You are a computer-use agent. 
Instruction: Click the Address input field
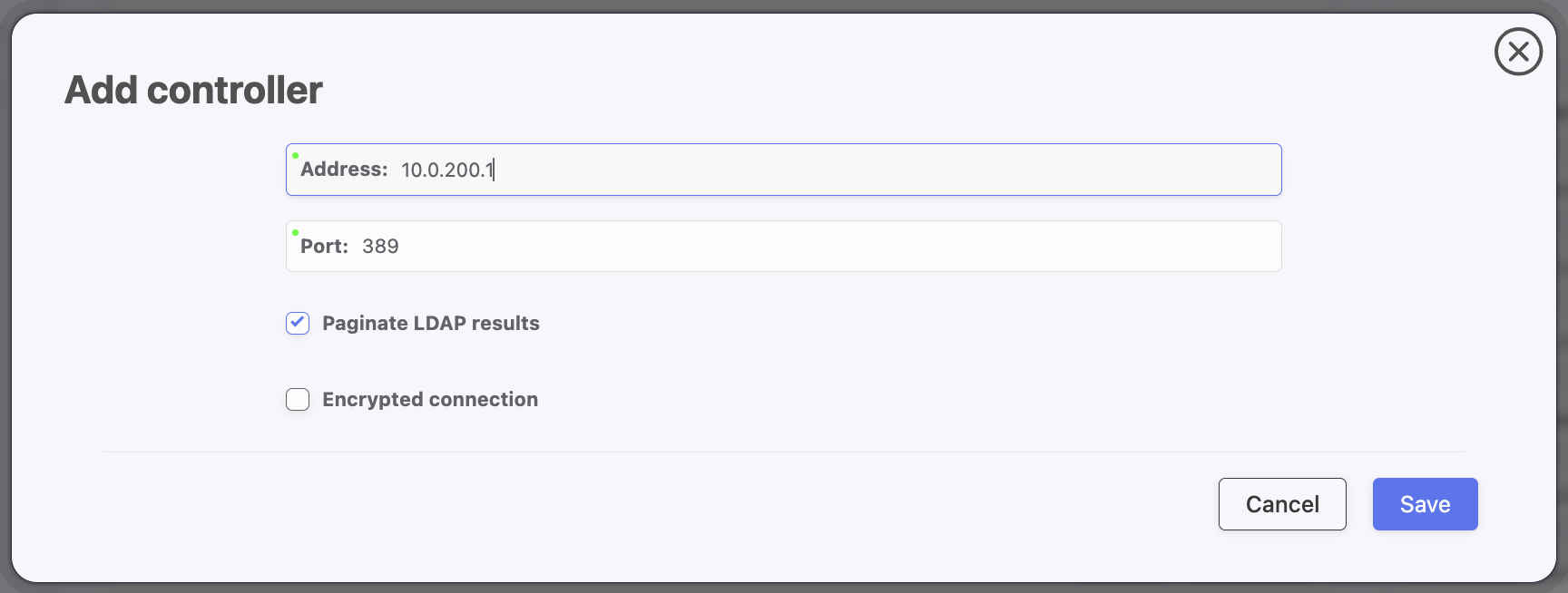click(x=817, y=170)
